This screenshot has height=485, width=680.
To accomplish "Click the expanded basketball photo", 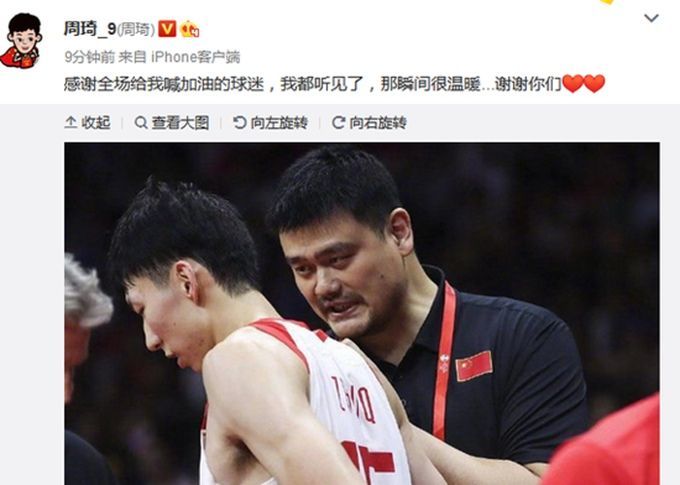I will pos(362,314).
